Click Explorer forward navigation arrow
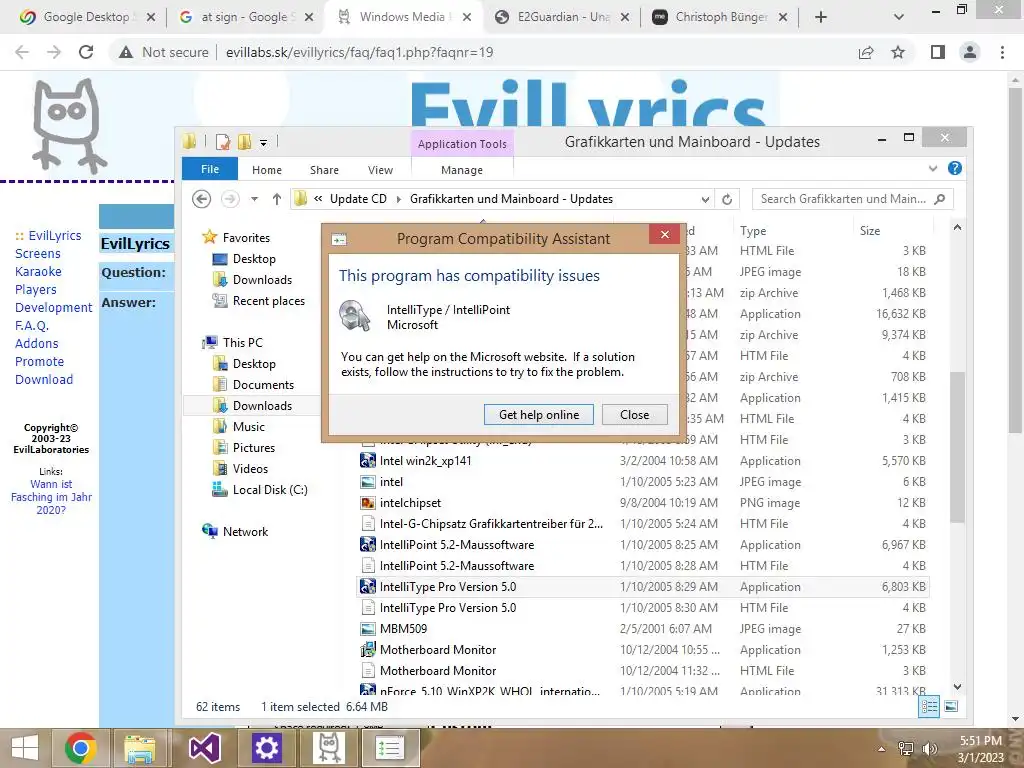The width and height of the screenshot is (1024, 768). click(230, 199)
